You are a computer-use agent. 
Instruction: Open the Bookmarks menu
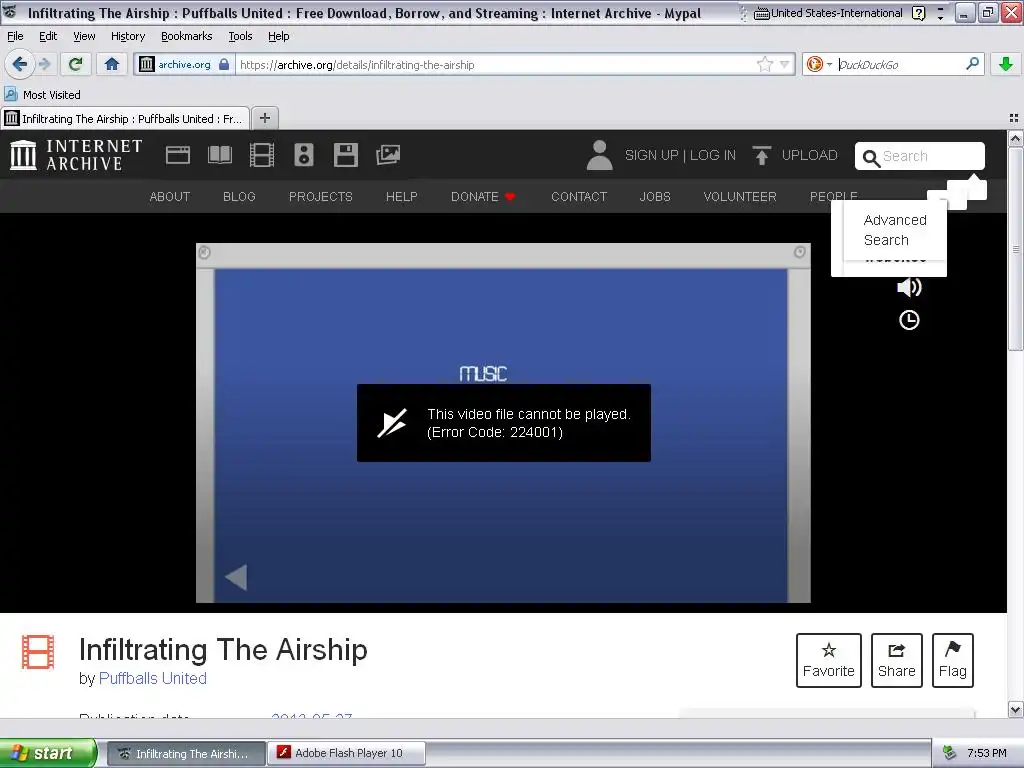pos(186,36)
